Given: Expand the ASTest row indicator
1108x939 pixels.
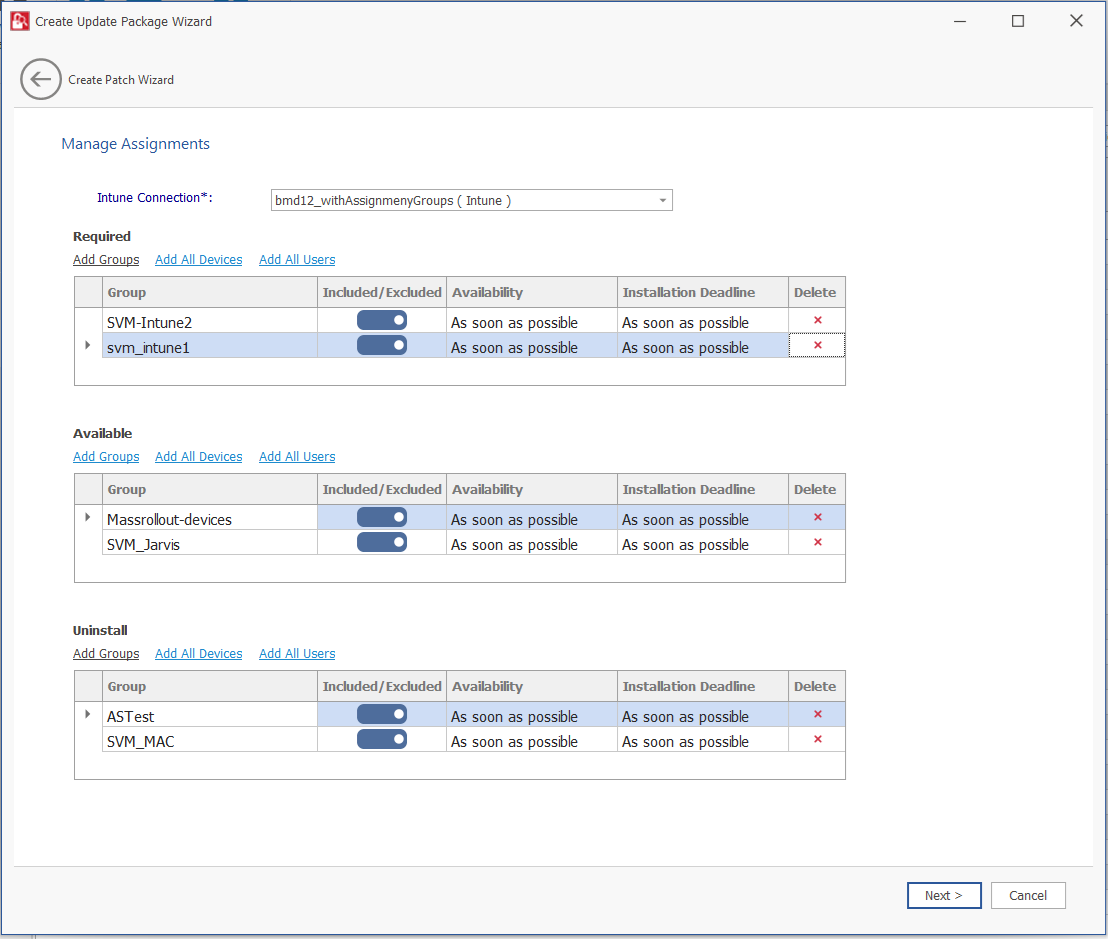Looking at the screenshot, I should click(88, 714).
